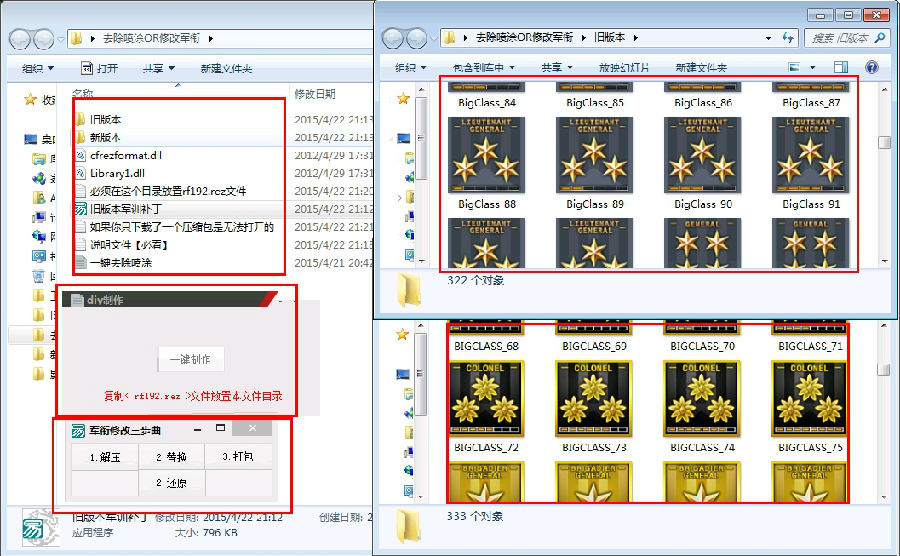Click the 2.替换 button
The image size is (900, 556).
pos(172,457)
